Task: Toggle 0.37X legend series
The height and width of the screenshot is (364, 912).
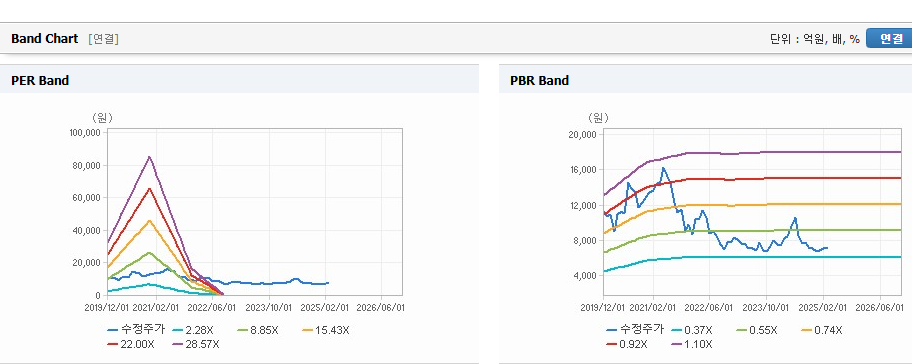Action: point(693,330)
